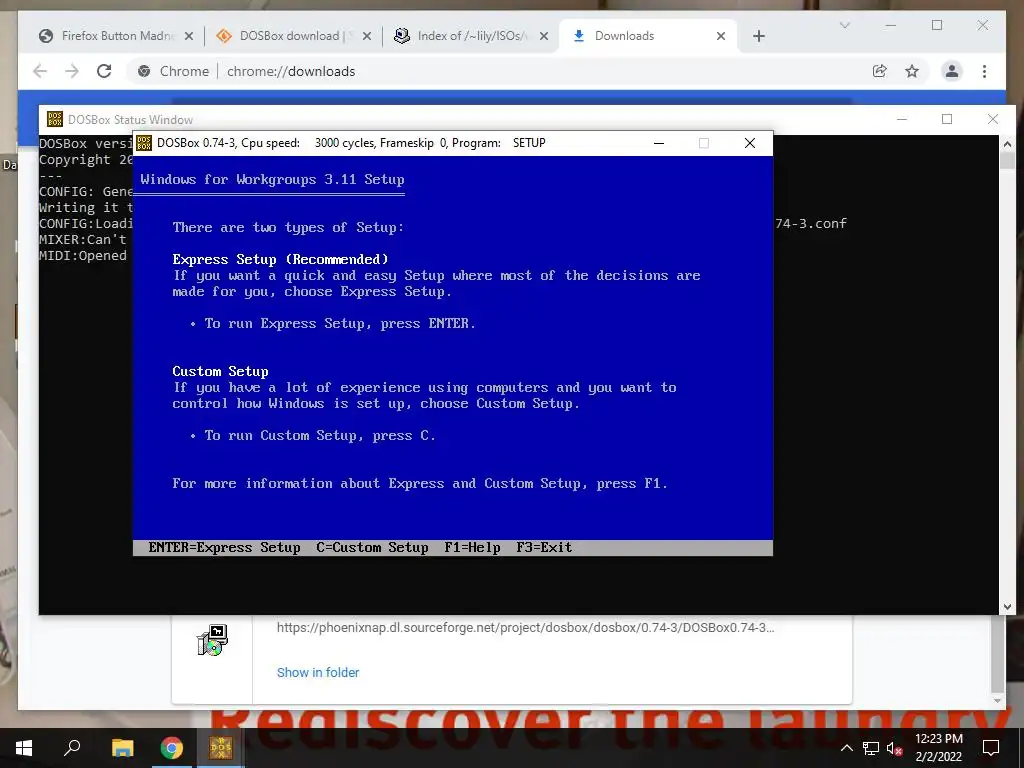This screenshot has width=1024, height=768.
Task: Click the DOSBox Status Window title icon
Action: click(x=55, y=119)
